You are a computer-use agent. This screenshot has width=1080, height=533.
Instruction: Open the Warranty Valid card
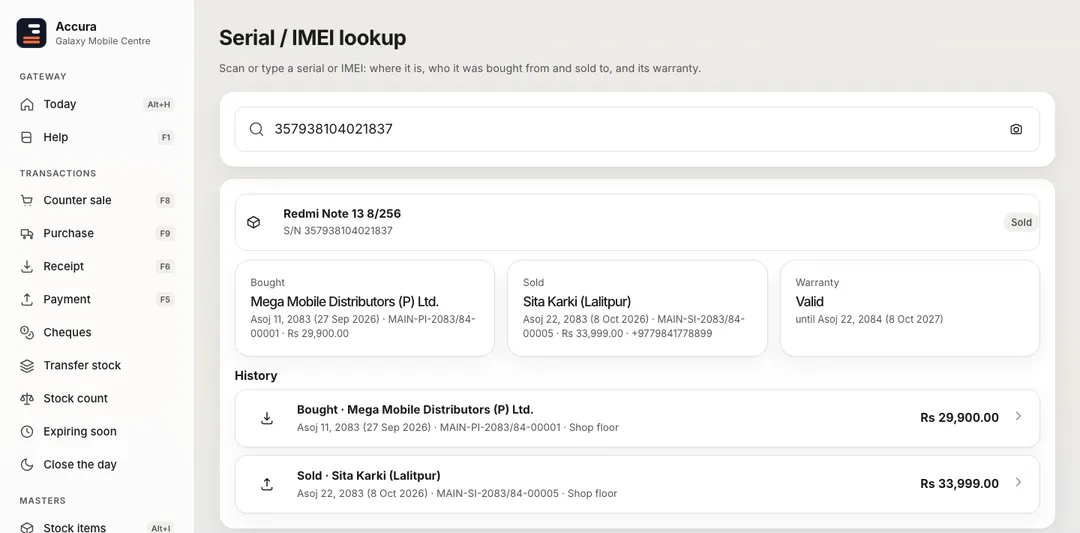pos(910,309)
